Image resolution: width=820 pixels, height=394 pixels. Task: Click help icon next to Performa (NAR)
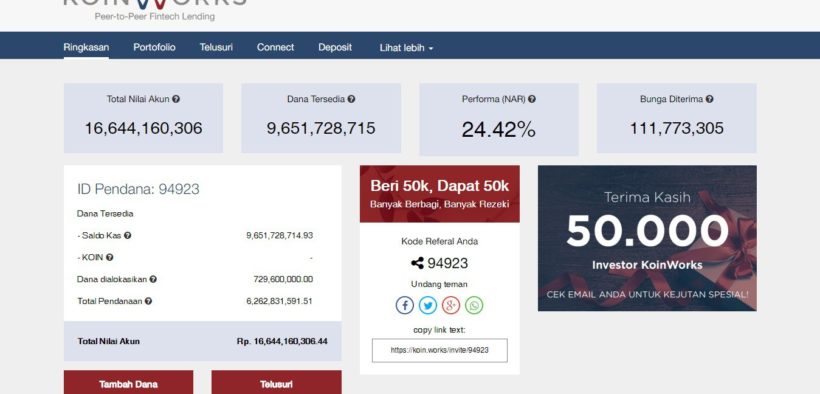[x=531, y=99]
